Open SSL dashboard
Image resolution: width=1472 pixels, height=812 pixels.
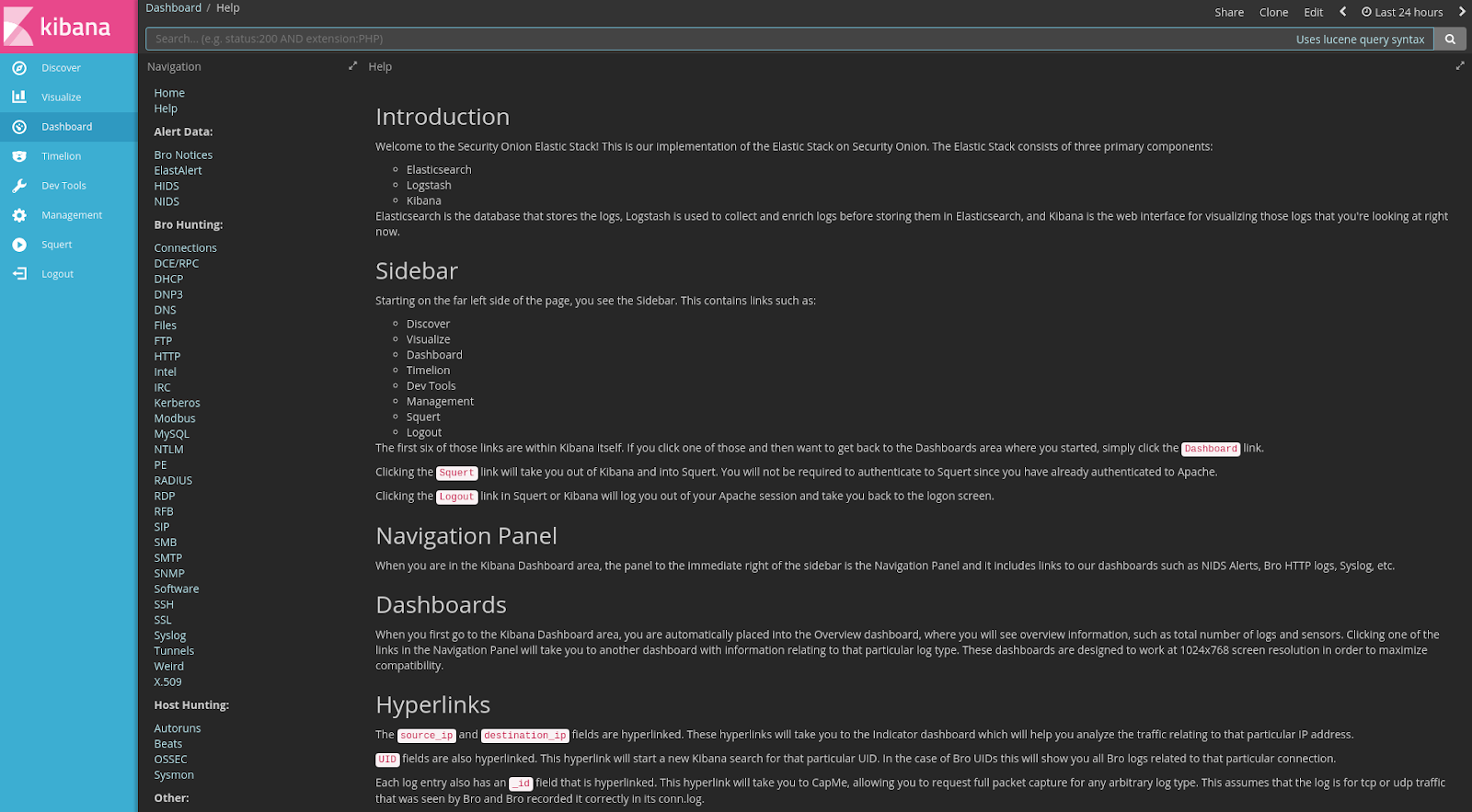[163, 621]
